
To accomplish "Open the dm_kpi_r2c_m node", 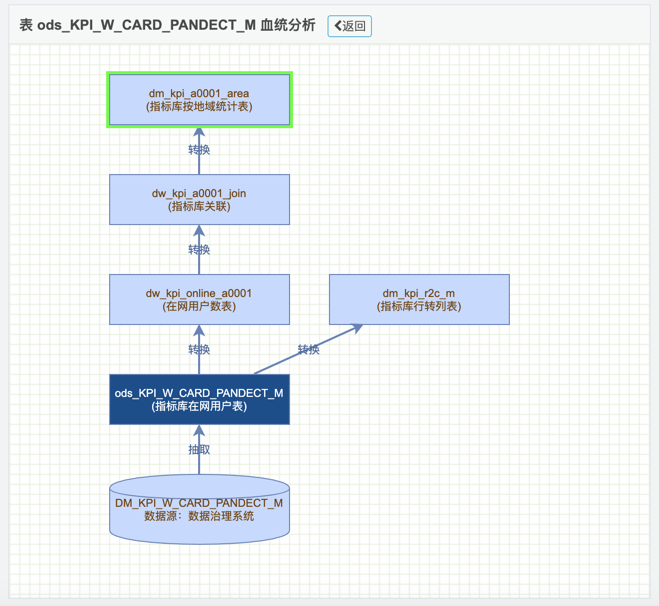I will pyautogui.click(x=419, y=300).
